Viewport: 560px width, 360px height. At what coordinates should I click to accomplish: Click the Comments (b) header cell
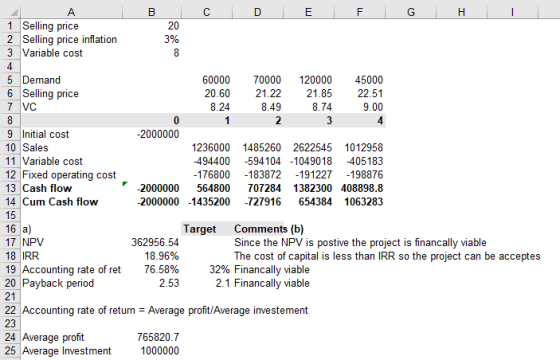pyautogui.click(x=269, y=229)
